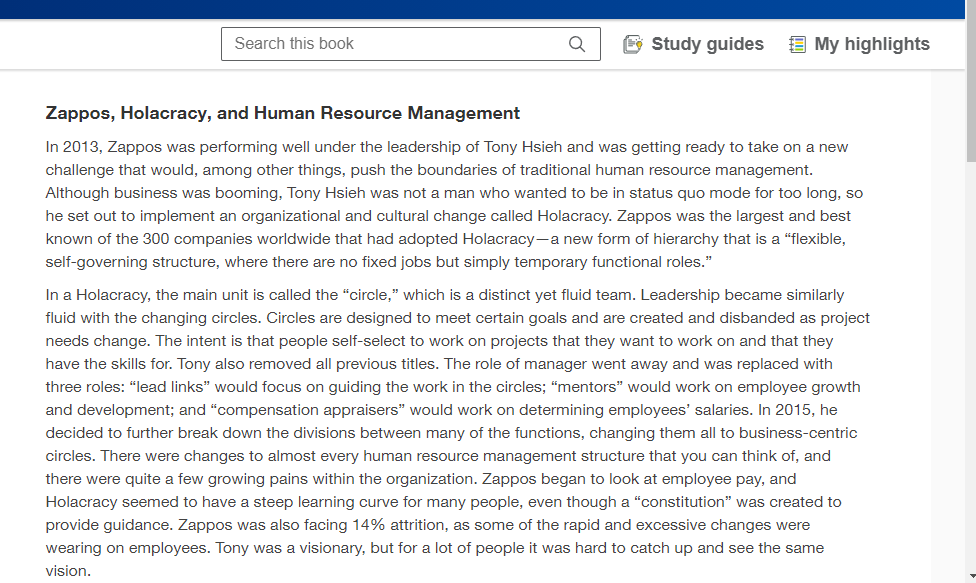Click the text "In a Holacracy, the main unit"
Screen dimensions: 976x583
146,295
